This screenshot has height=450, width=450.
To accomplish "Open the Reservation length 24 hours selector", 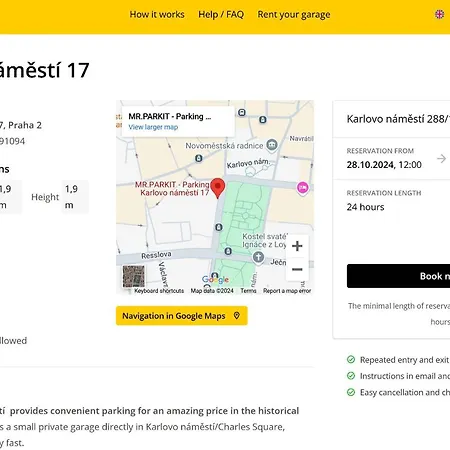I will pyautogui.click(x=392, y=201).
